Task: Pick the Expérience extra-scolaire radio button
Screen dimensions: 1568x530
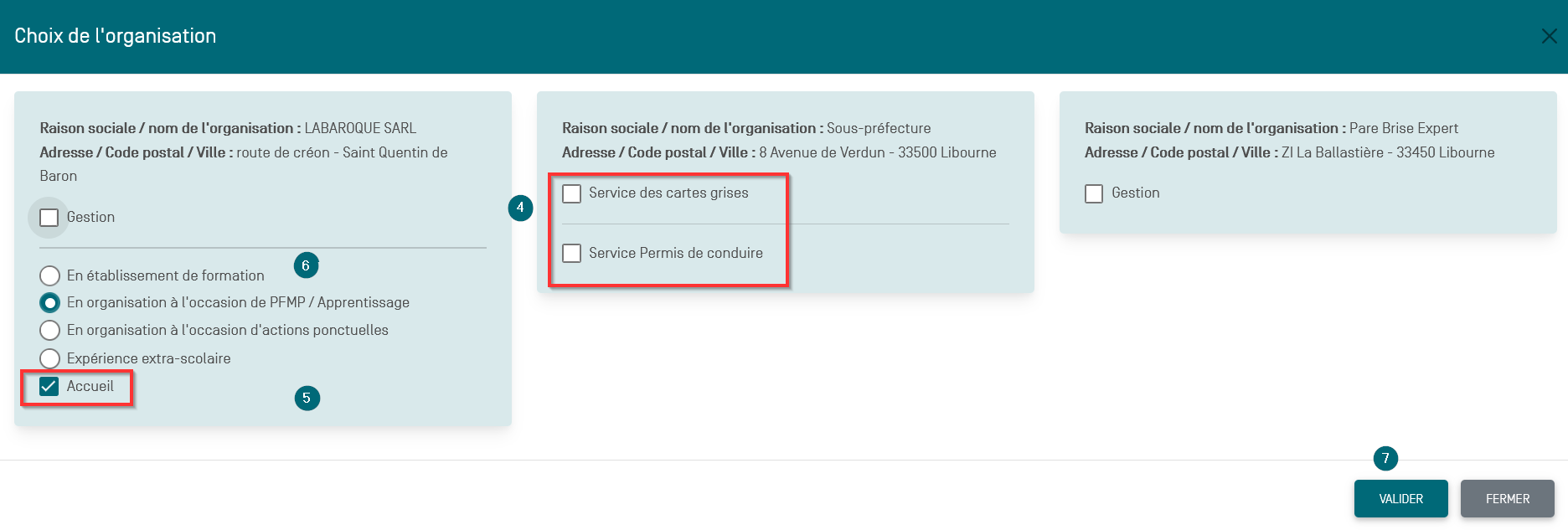Action: tap(50, 358)
